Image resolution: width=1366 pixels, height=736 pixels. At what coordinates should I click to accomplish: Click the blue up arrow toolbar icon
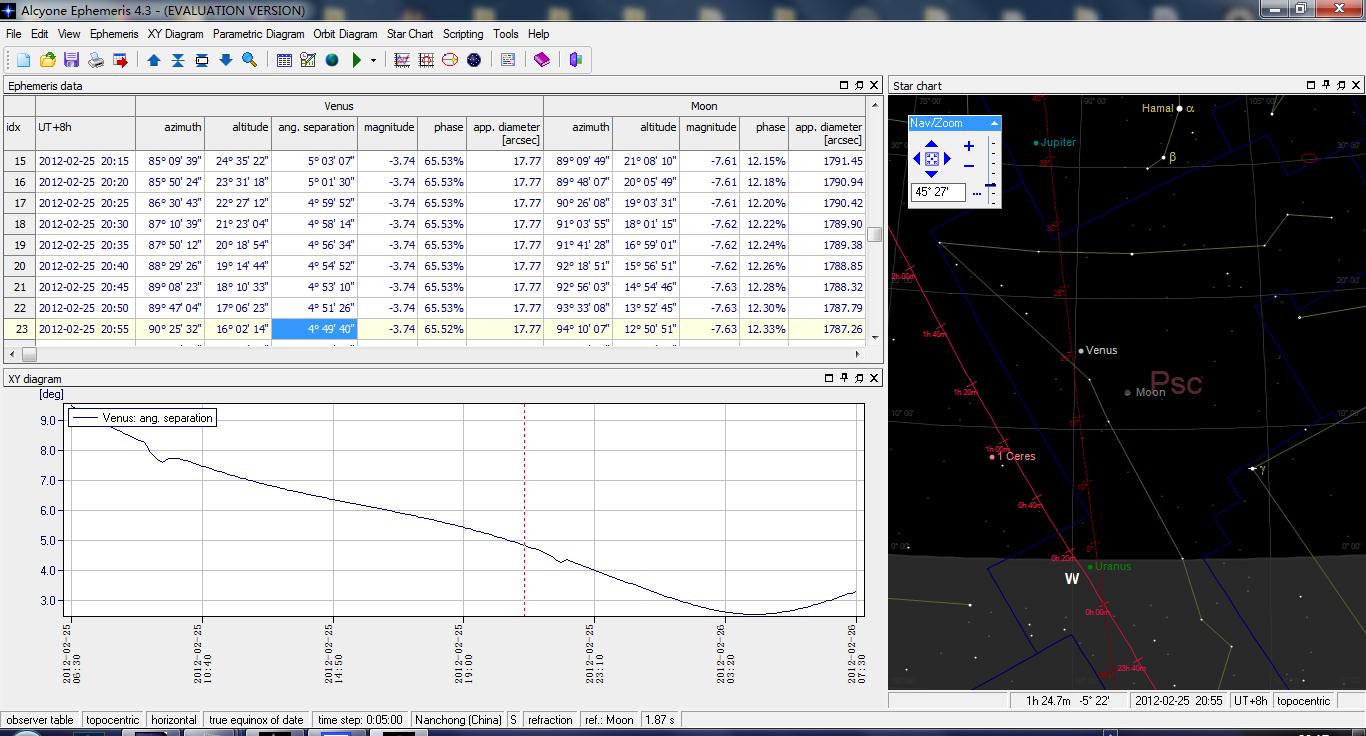coord(154,60)
